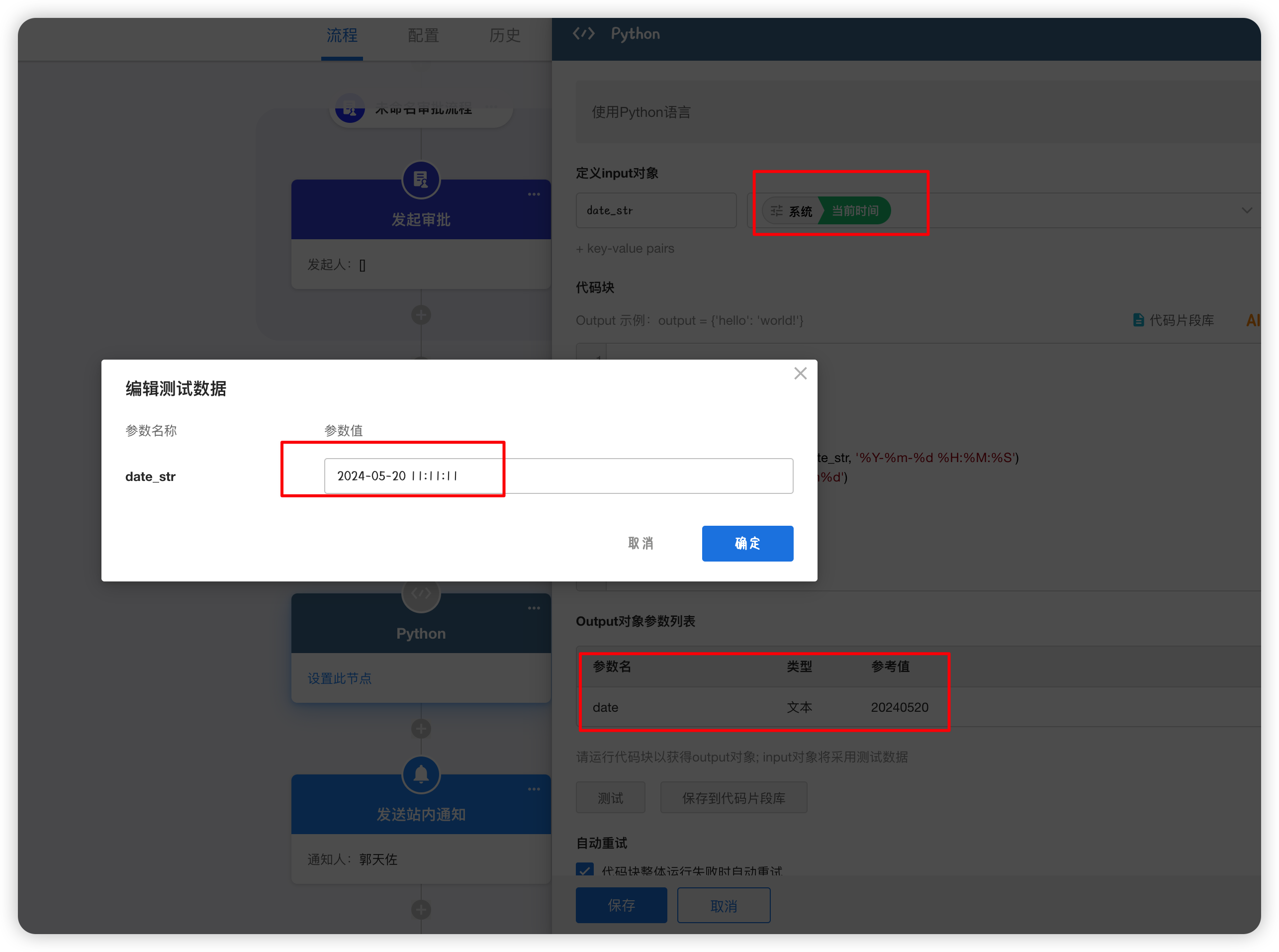The width and height of the screenshot is (1279, 952).
Task: Click the bell icon on 发送站内通知 node
Action: [x=421, y=774]
